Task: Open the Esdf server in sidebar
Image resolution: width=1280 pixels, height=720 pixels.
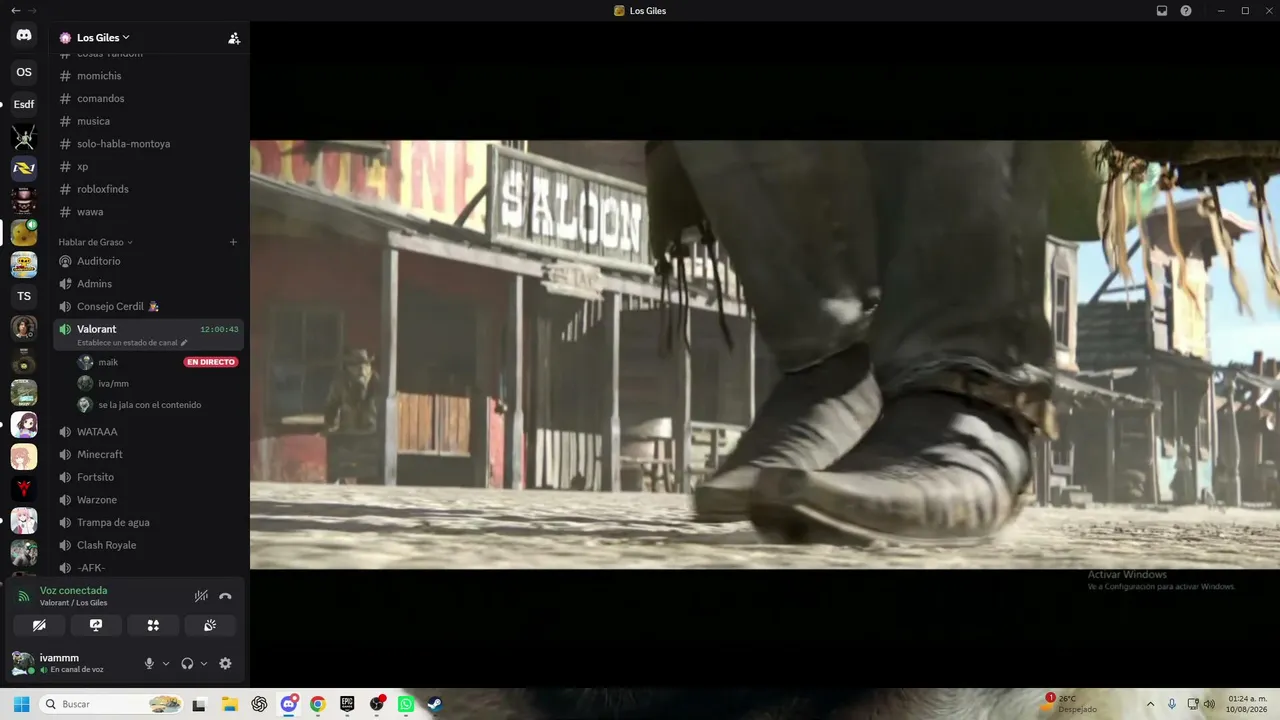Action: pyautogui.click(x=24, y=104)
